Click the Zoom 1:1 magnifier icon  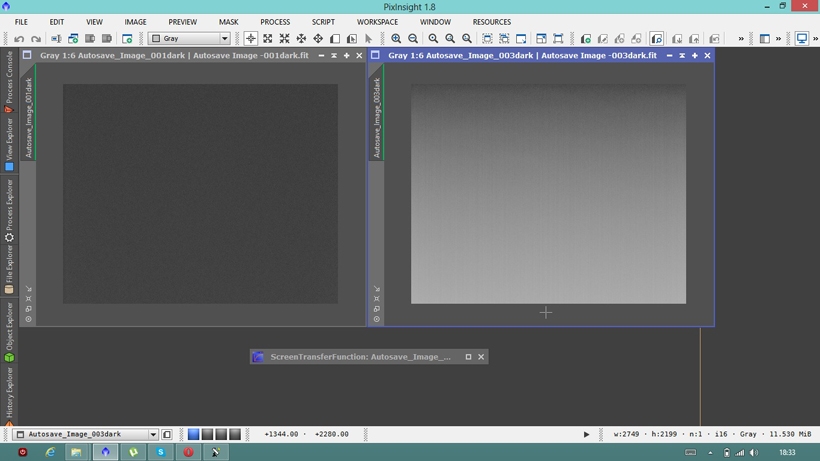tap(433, 39)
